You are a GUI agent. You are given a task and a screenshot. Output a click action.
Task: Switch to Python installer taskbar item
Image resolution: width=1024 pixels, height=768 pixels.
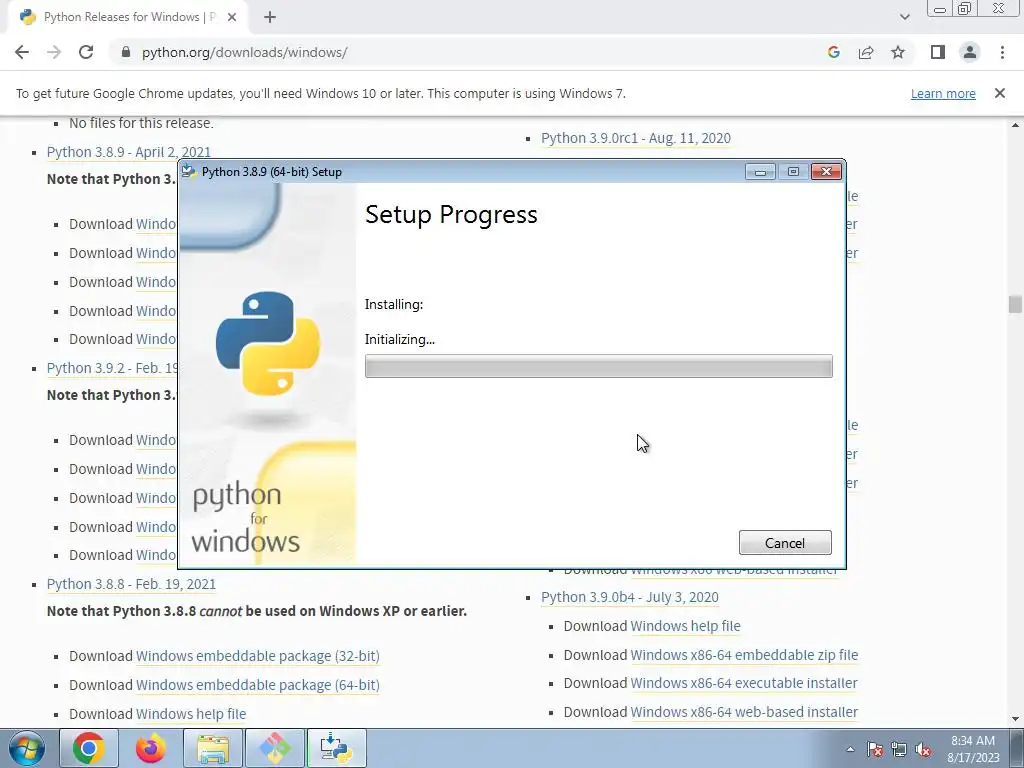(336, 748)
